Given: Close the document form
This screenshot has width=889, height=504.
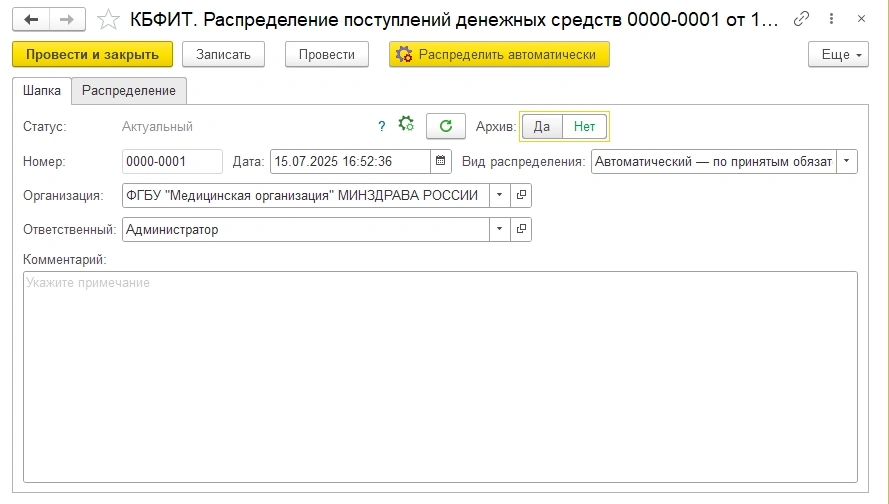Looking at the screenshot, I should click(x=861, y=19).
